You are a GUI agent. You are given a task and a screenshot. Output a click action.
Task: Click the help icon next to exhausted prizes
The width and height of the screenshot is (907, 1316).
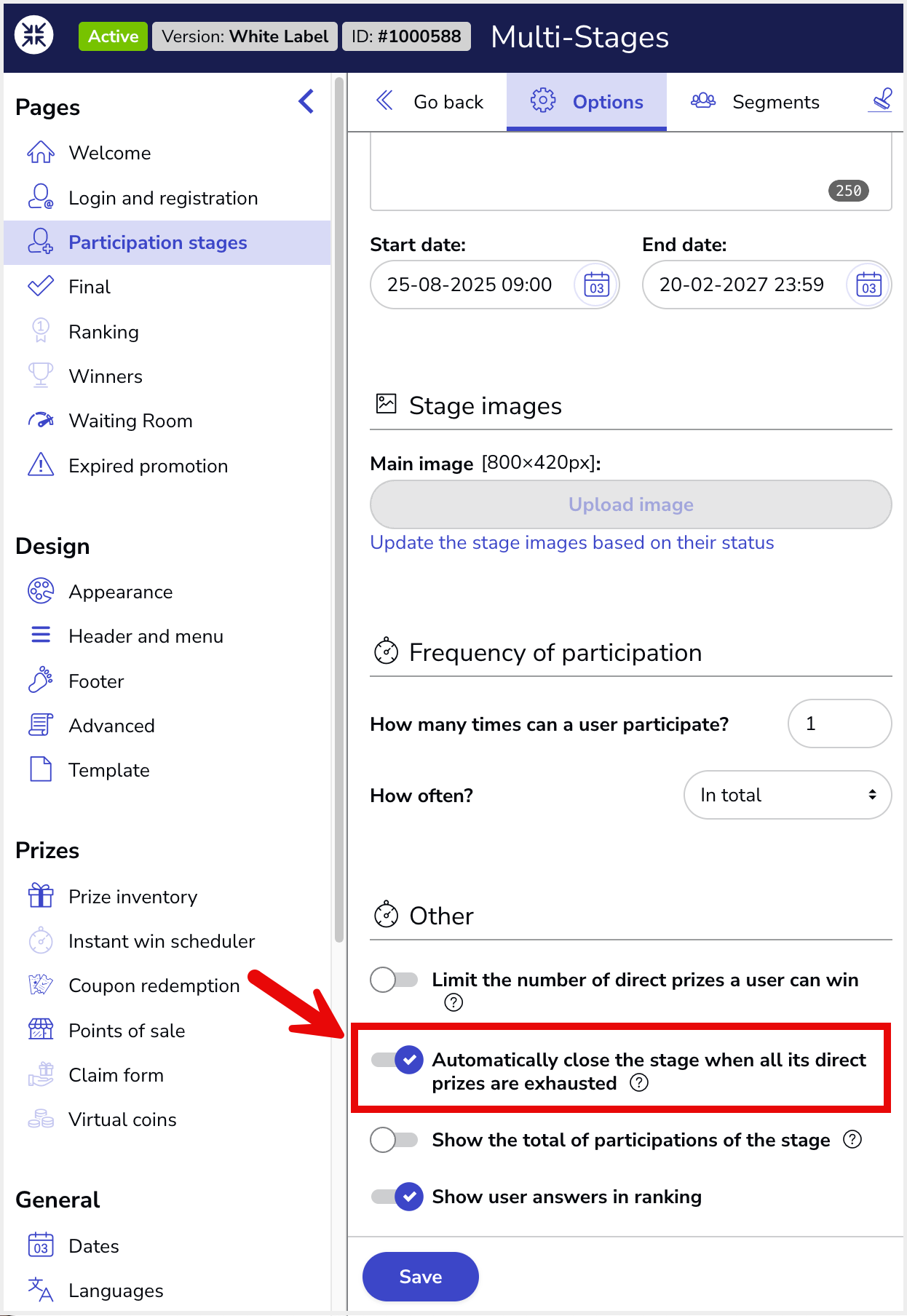[639, 1083]
